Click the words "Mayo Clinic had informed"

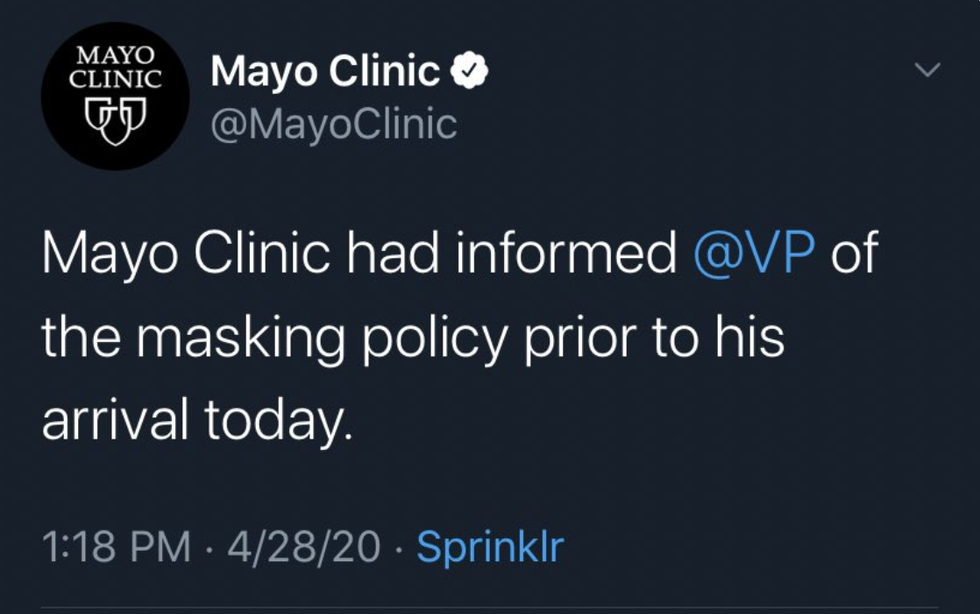pos(358,256)
